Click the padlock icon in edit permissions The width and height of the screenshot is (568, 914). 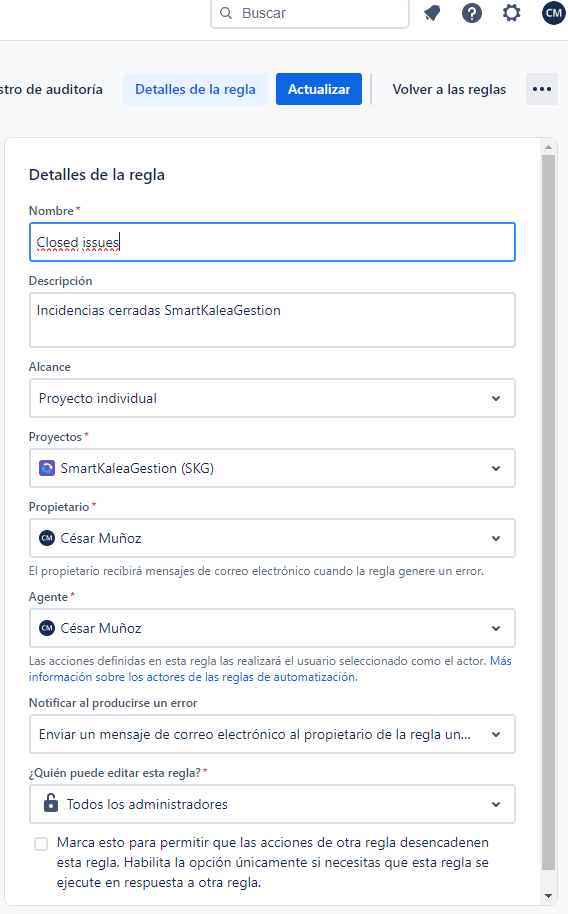point(51,803)
